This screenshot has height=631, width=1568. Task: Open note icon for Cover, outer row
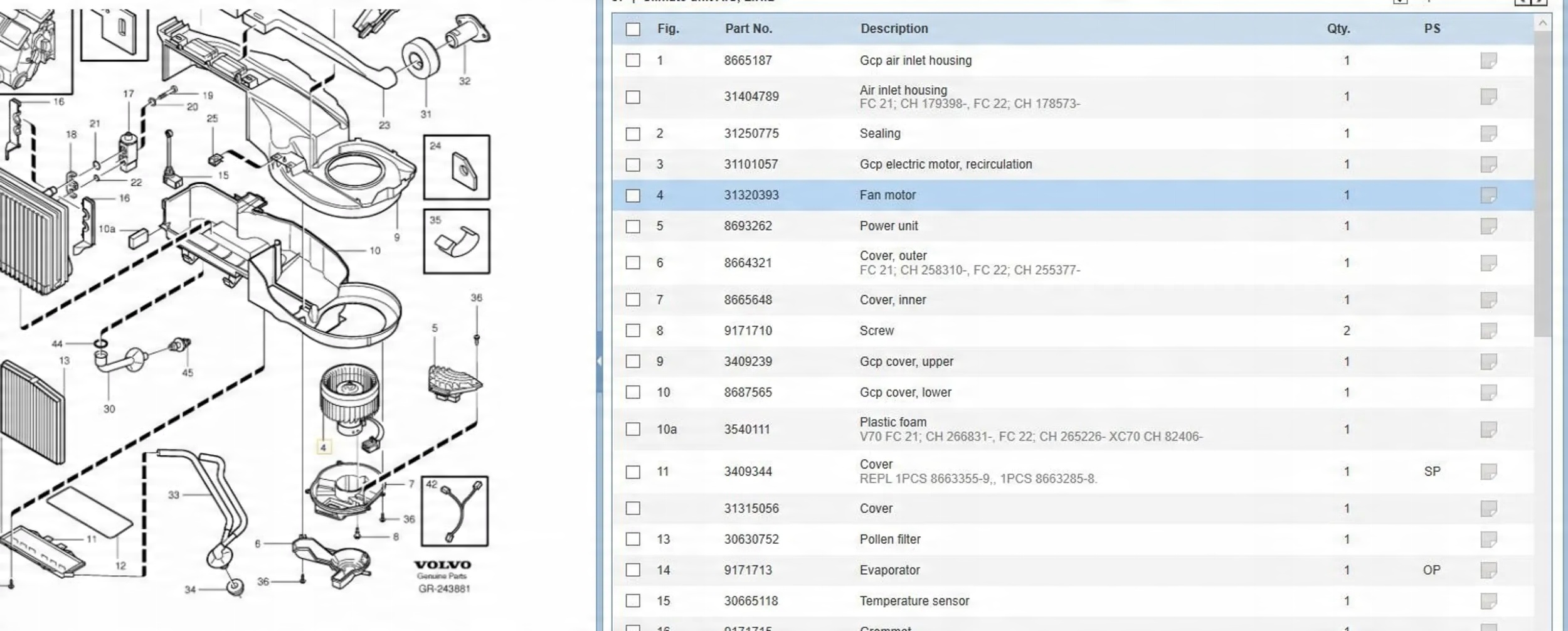[x=1488, y=263]
